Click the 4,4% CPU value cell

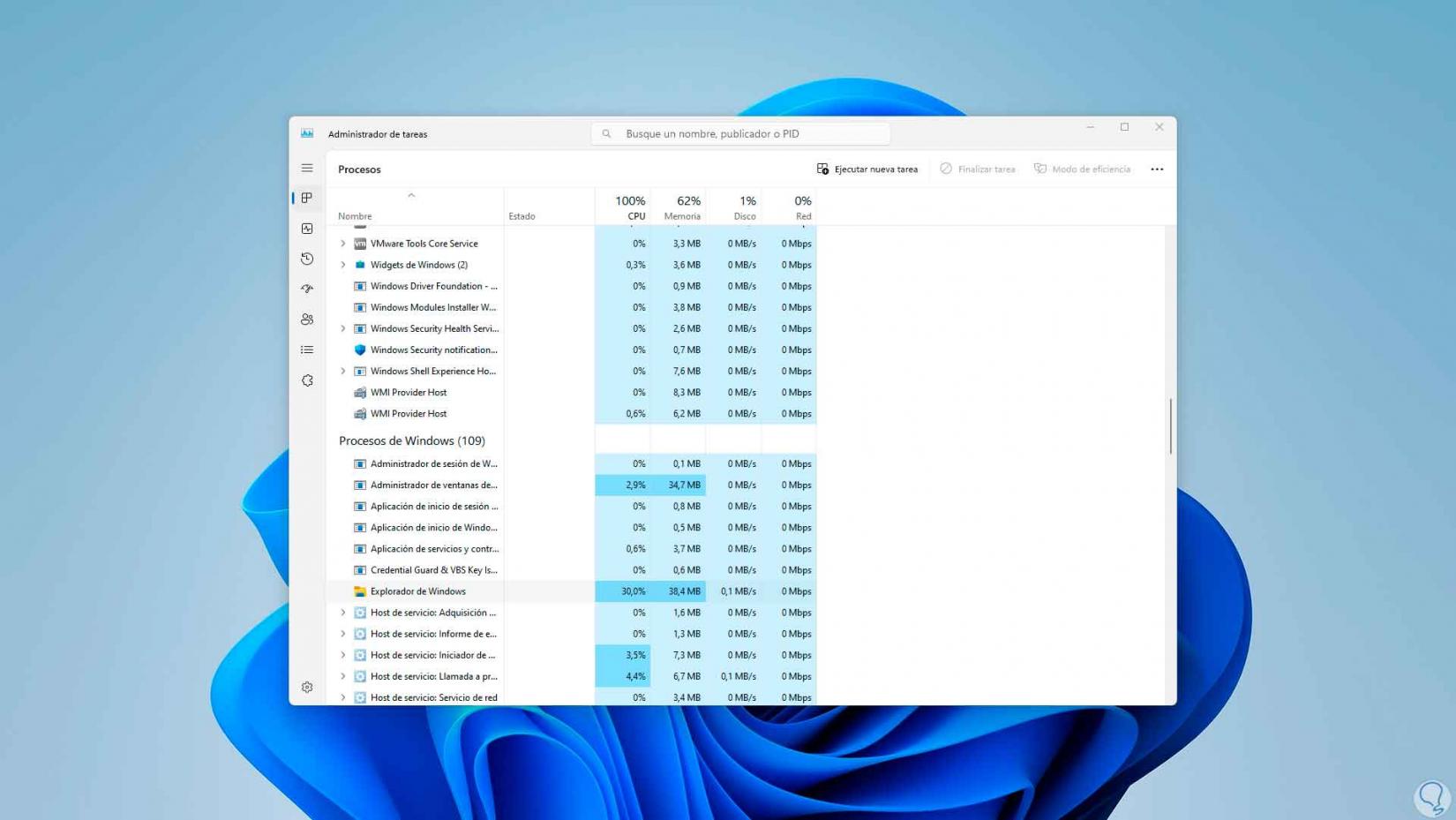[623, 676]
